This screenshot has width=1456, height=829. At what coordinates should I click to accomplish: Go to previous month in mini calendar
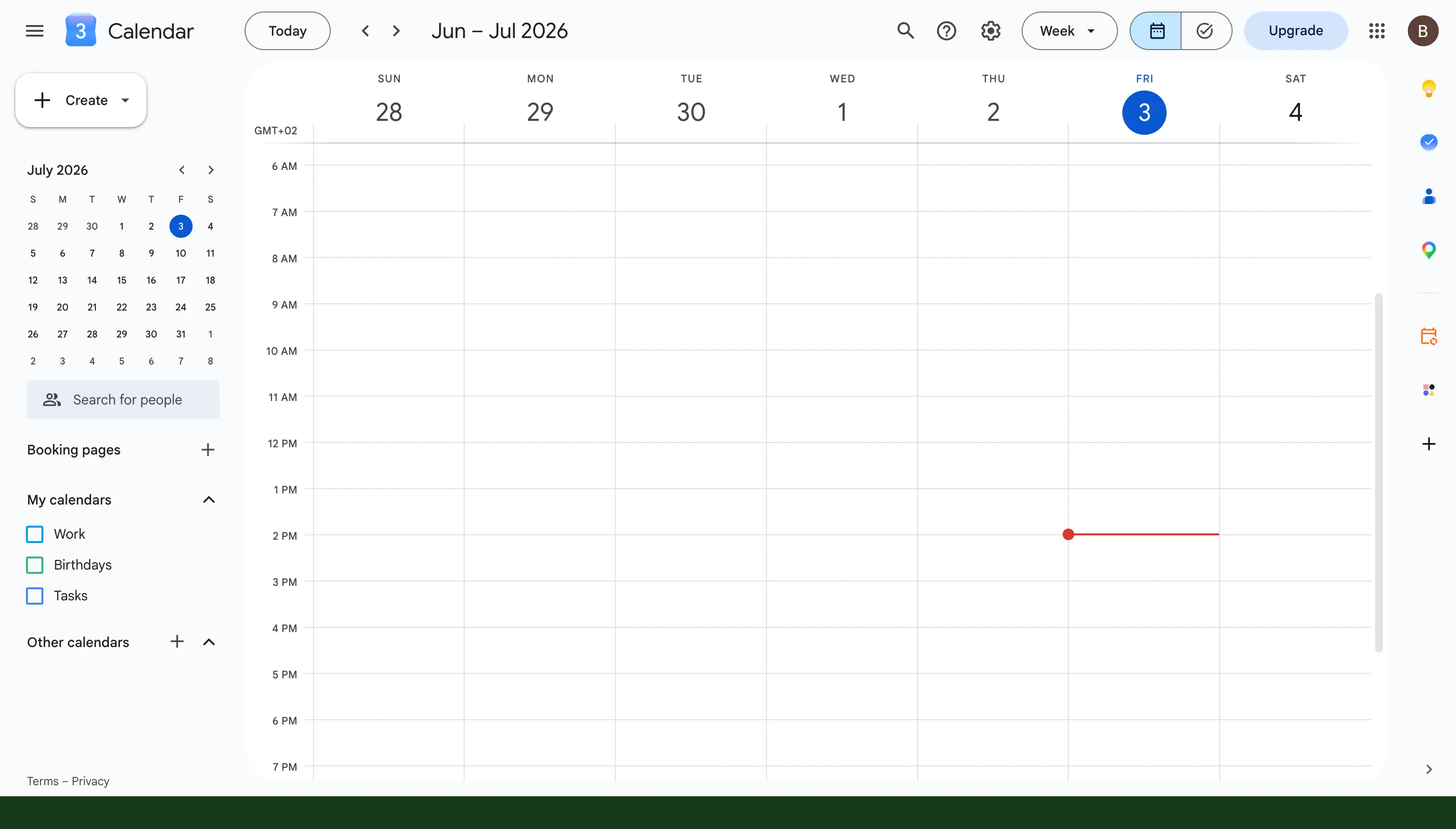[x=182, y=169]
